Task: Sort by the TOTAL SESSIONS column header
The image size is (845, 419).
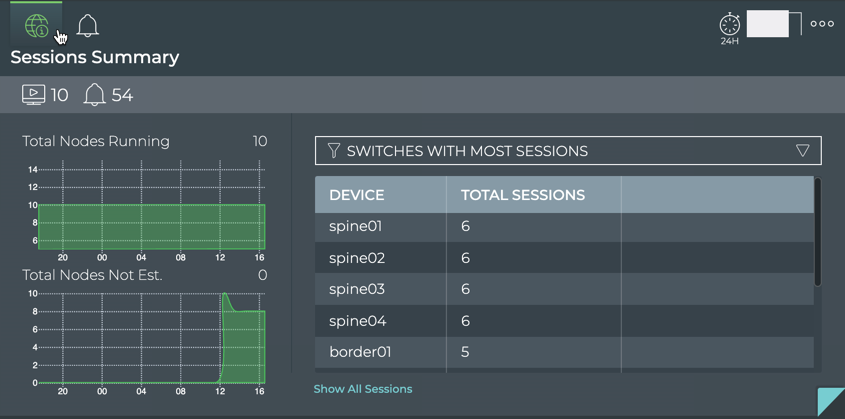Action: [523, 195]
